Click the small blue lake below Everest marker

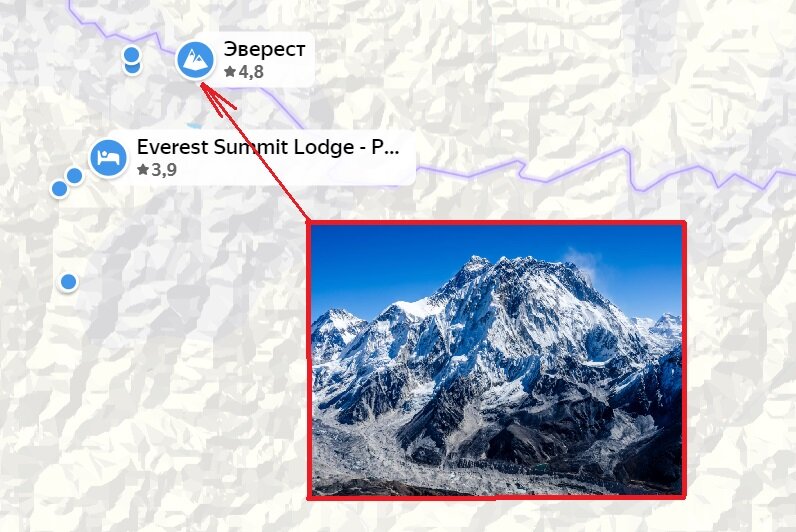tap(194, 125)
